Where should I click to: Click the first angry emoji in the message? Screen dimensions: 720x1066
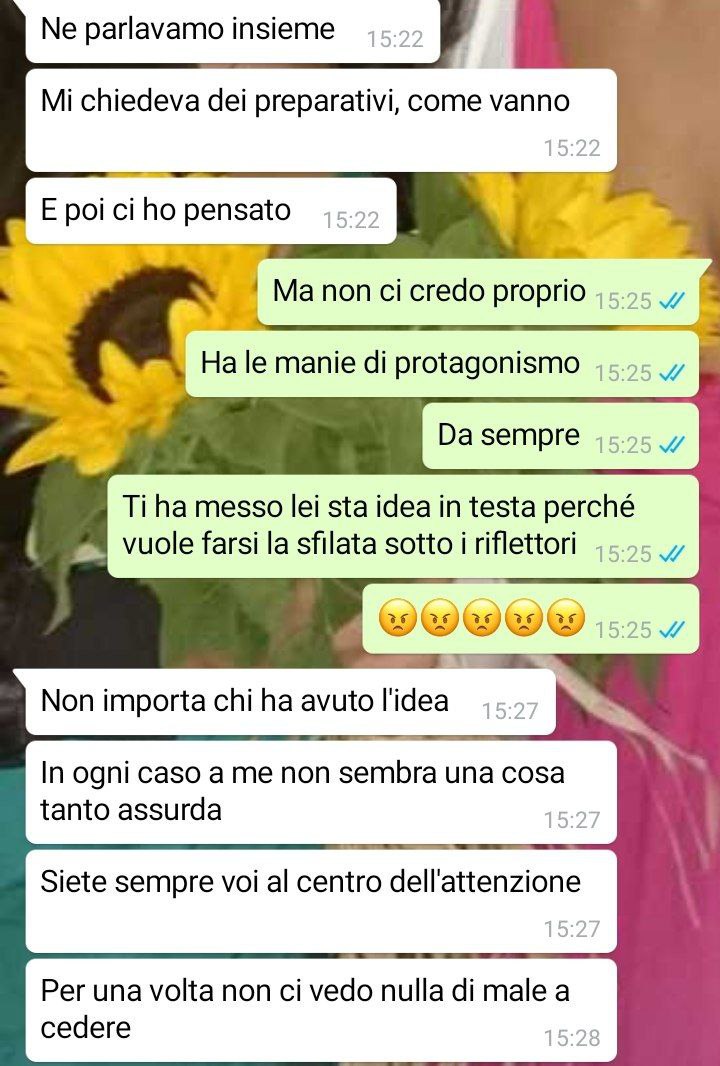pyautogui.click(x=397, y=618)
